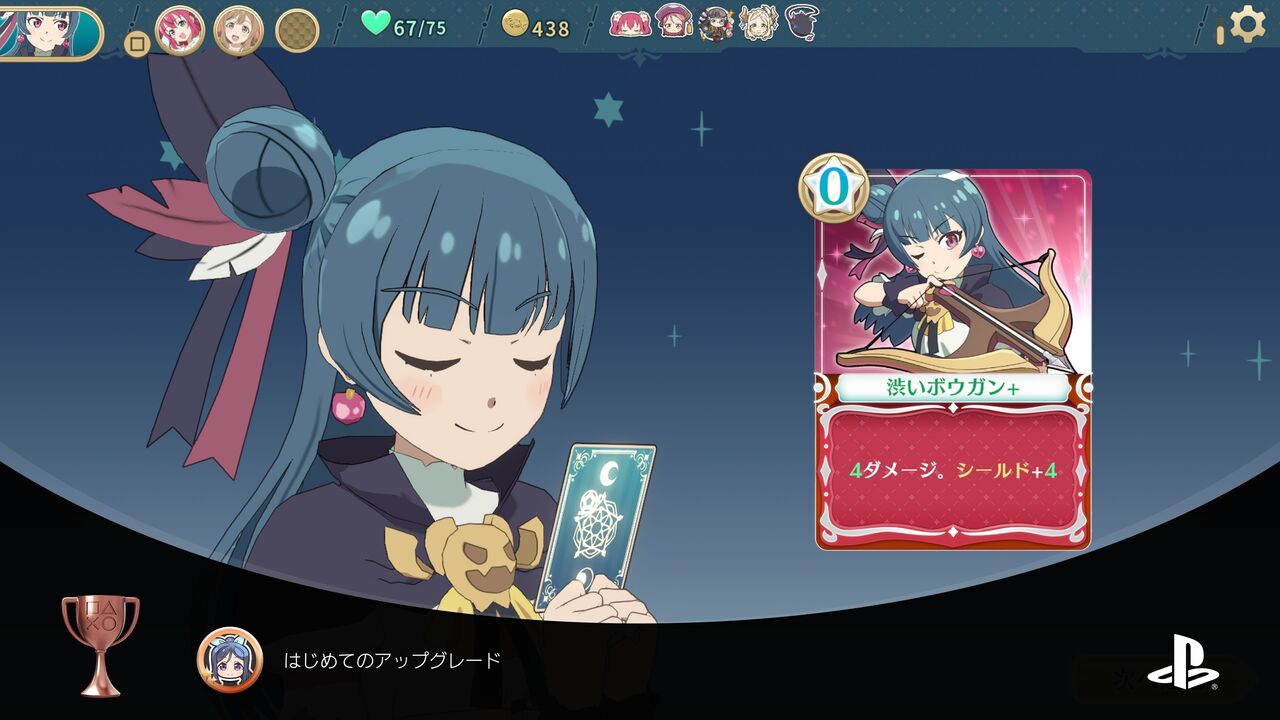This screenshot has width=1280, height=720.
Task: Select the orange-haired party member portrait
Action: pos(238,30)
